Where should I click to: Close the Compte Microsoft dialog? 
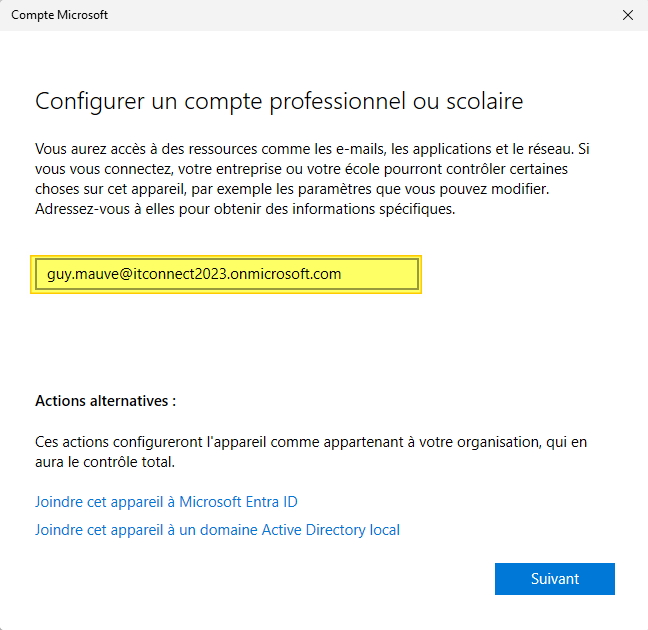627,15
